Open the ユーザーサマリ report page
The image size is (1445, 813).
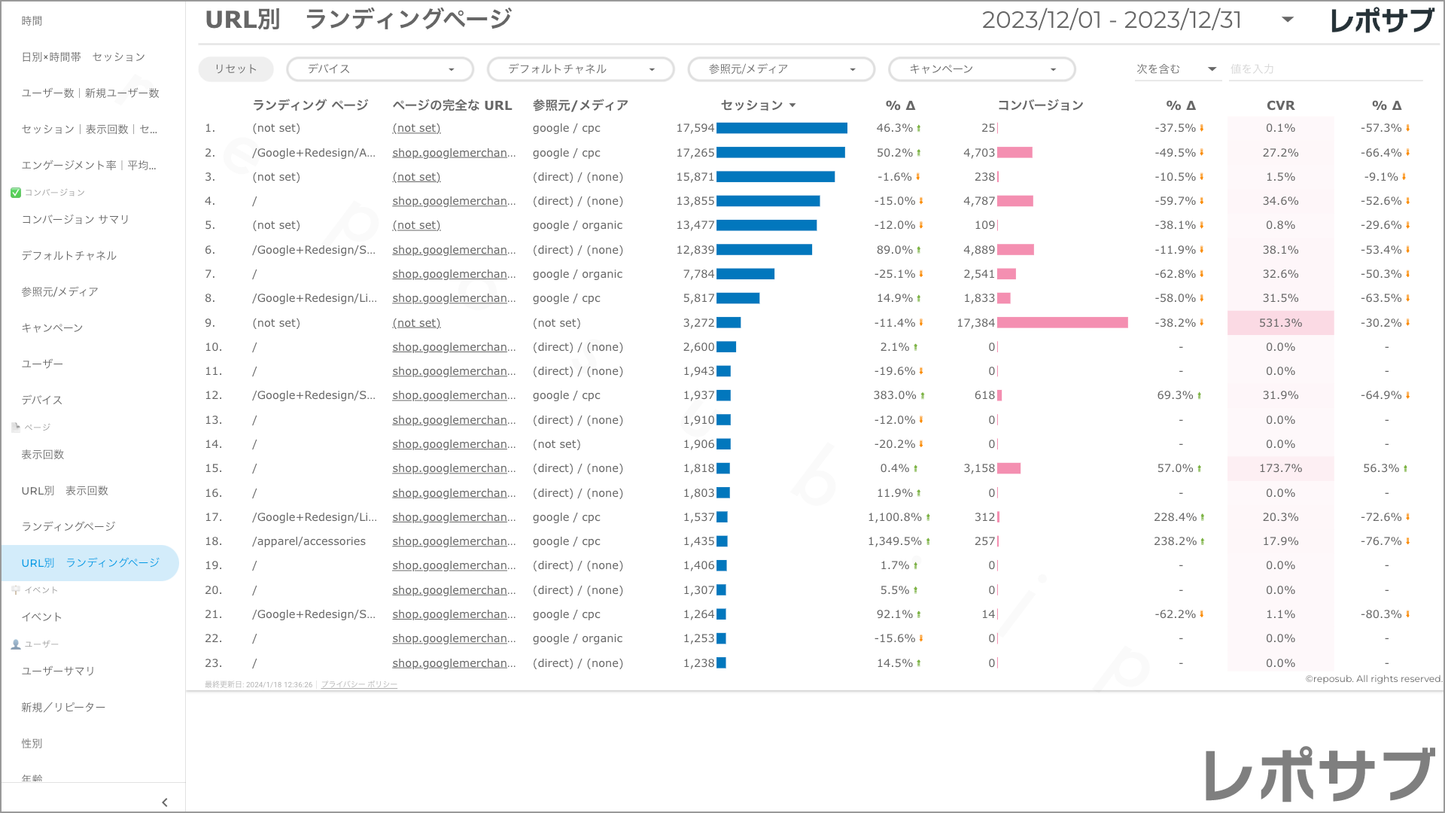click(58, 671)
